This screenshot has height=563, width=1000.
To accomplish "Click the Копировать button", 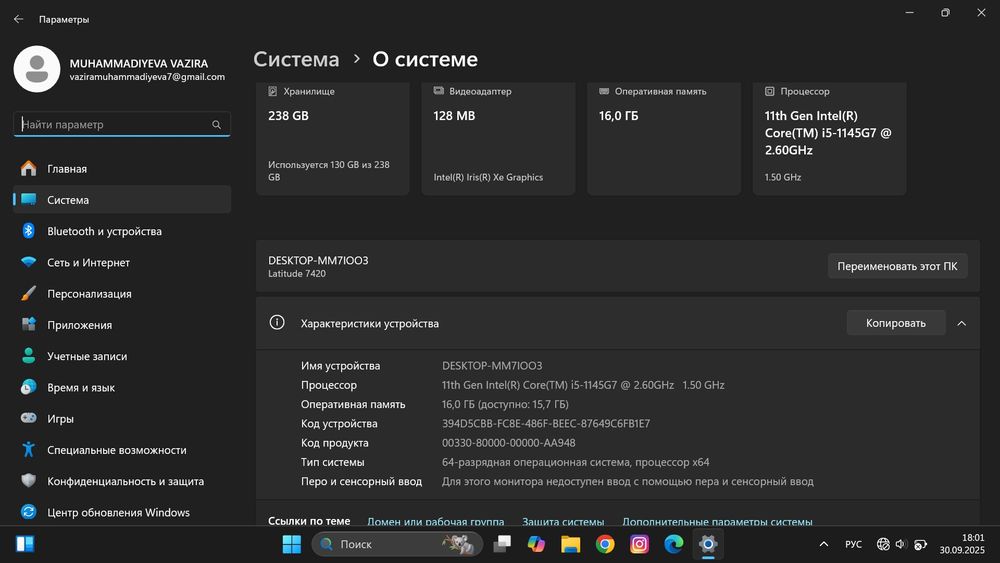I will tap(895, 323).
